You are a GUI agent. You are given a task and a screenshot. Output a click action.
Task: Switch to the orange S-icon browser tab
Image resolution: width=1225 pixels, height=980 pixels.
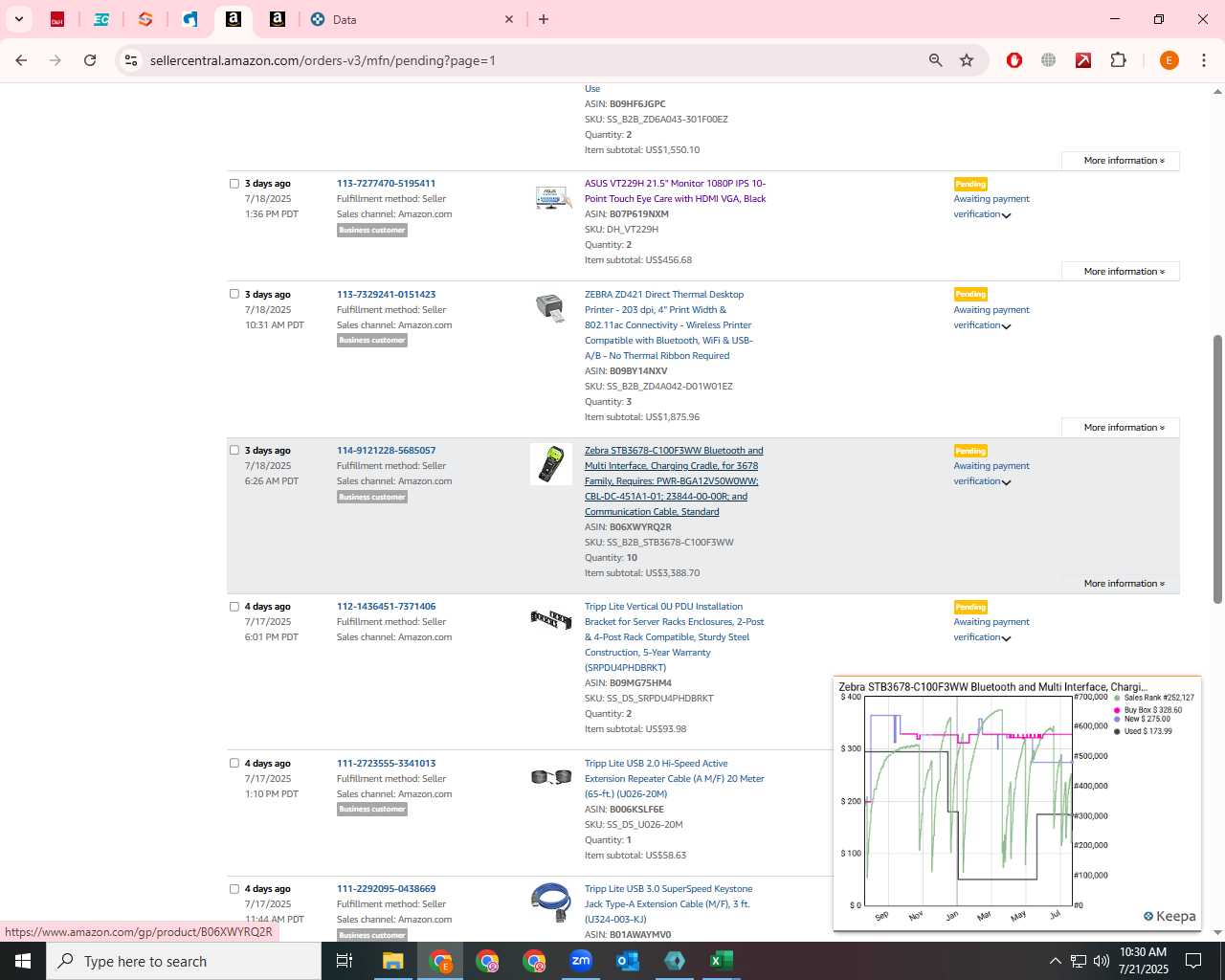click(x=145, y=19)
